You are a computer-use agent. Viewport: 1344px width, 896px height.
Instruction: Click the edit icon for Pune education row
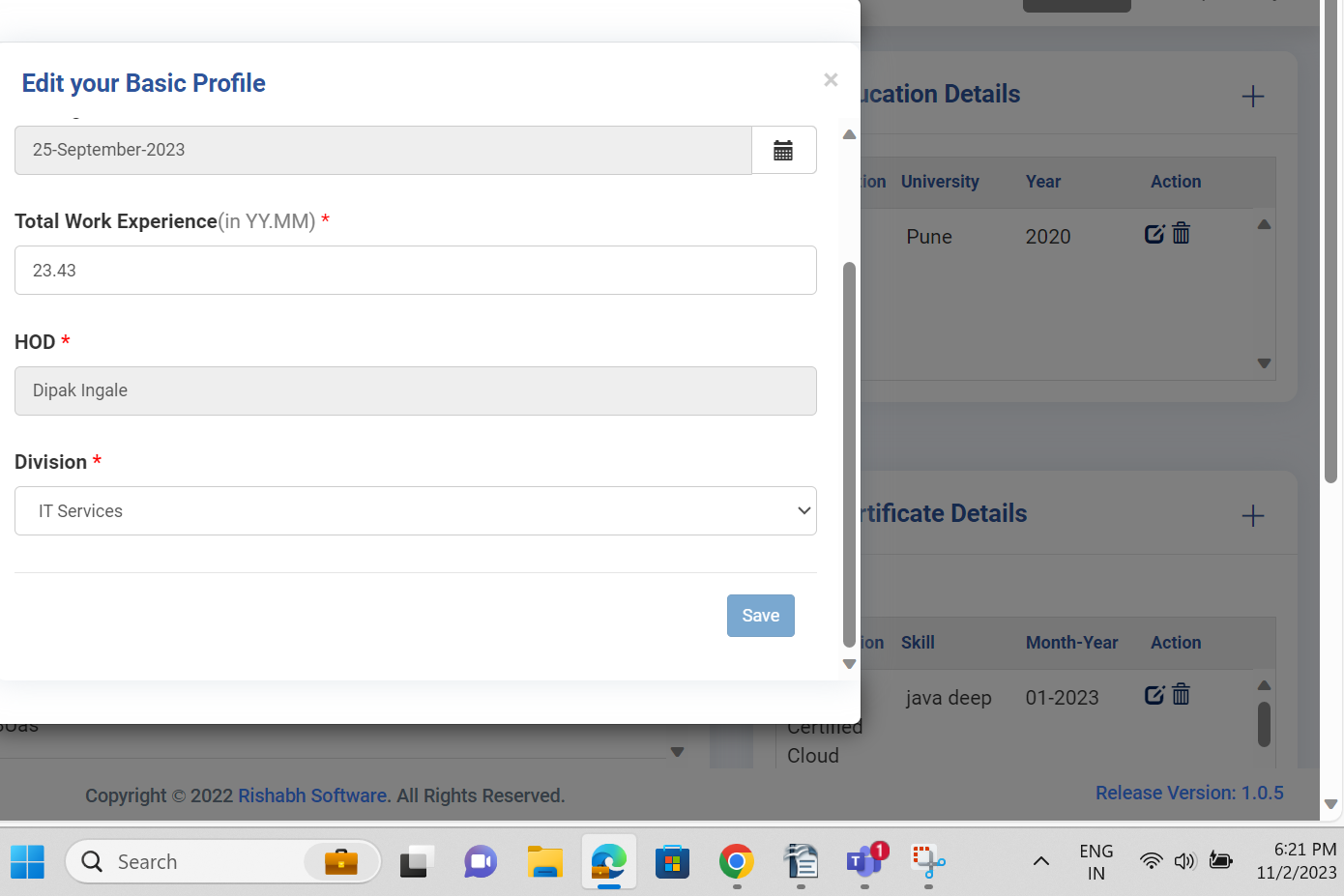click(x=1154, y=234)
